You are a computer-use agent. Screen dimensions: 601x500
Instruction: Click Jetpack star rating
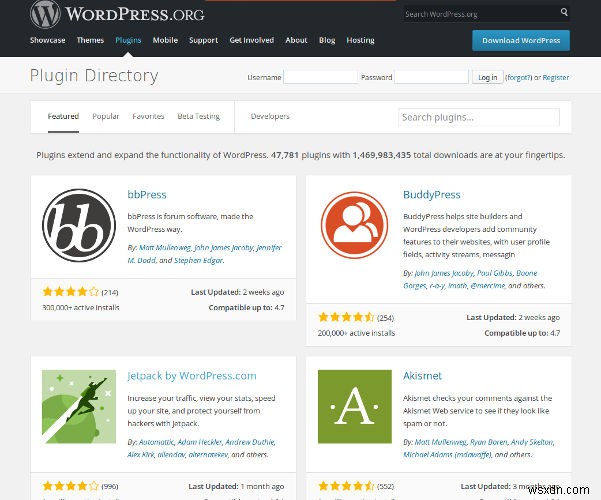pos(71,486)
